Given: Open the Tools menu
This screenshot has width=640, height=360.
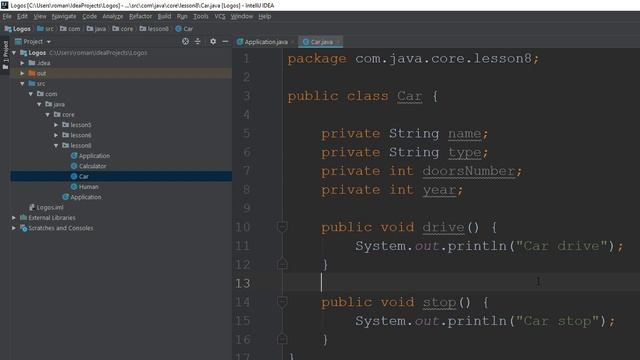Looking at the screenshot, I should [x=200, y=16].
